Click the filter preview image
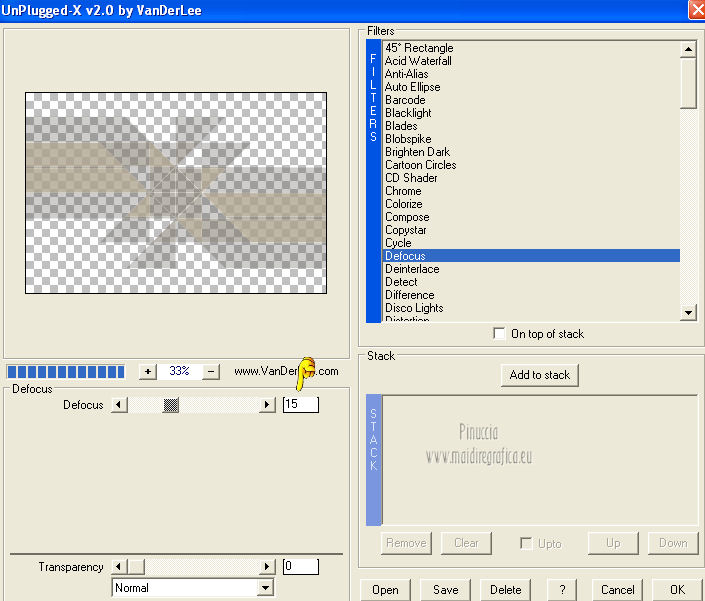This screenshot has width=705, height=601. [x=176, y=193]
